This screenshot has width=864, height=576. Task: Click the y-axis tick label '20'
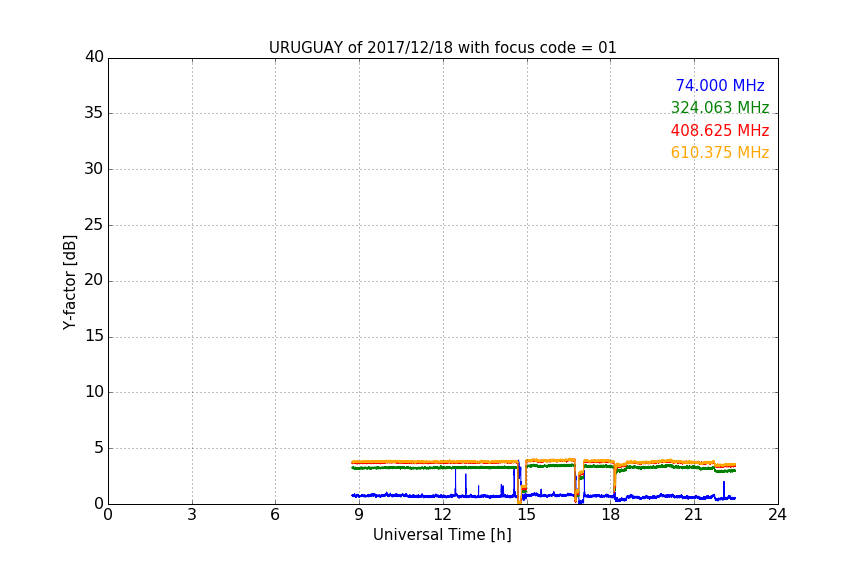(94, 281)
